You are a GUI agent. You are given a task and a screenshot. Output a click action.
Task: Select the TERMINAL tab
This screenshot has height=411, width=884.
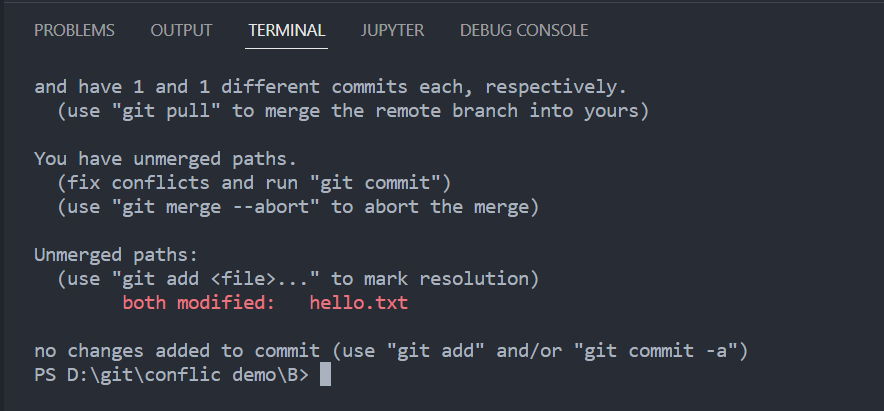[x=286, y=30]
